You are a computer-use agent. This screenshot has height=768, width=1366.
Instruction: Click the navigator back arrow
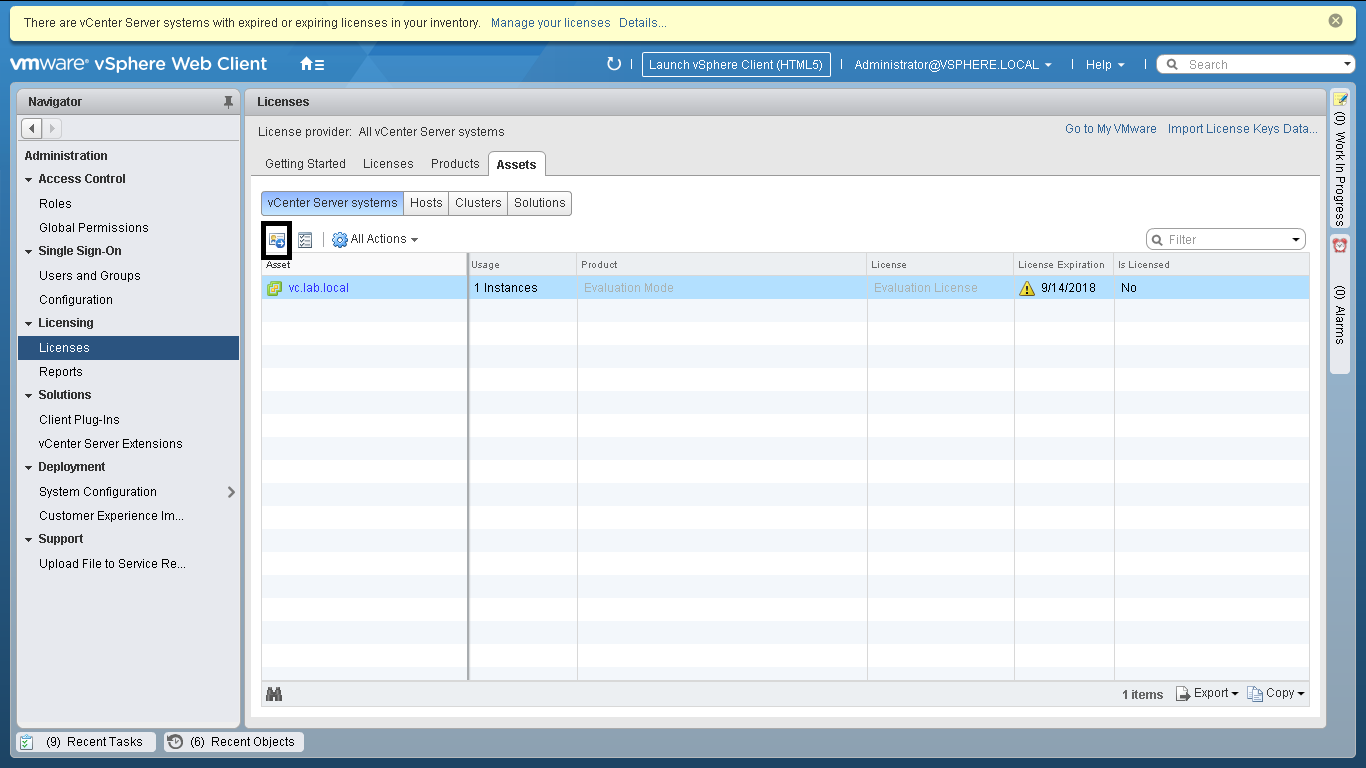(31, 128)
